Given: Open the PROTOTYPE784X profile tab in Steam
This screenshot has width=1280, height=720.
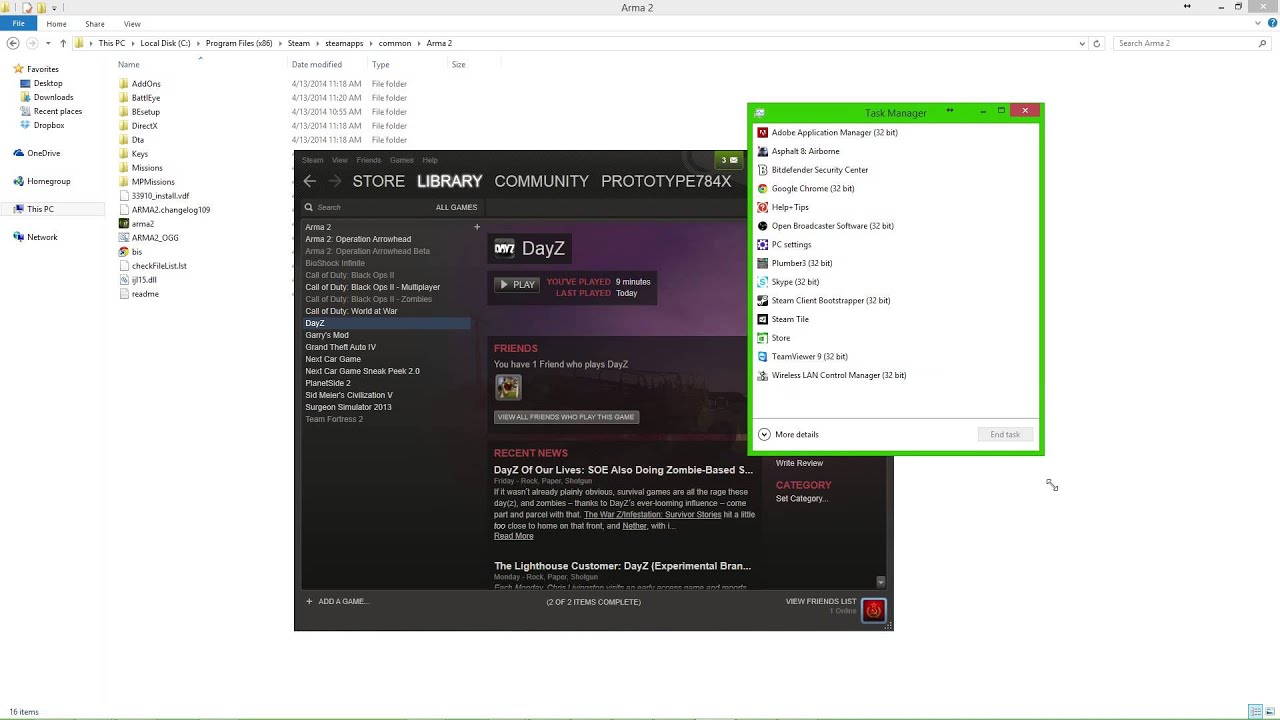Looking at the screenshot, I should click(666, 181).
